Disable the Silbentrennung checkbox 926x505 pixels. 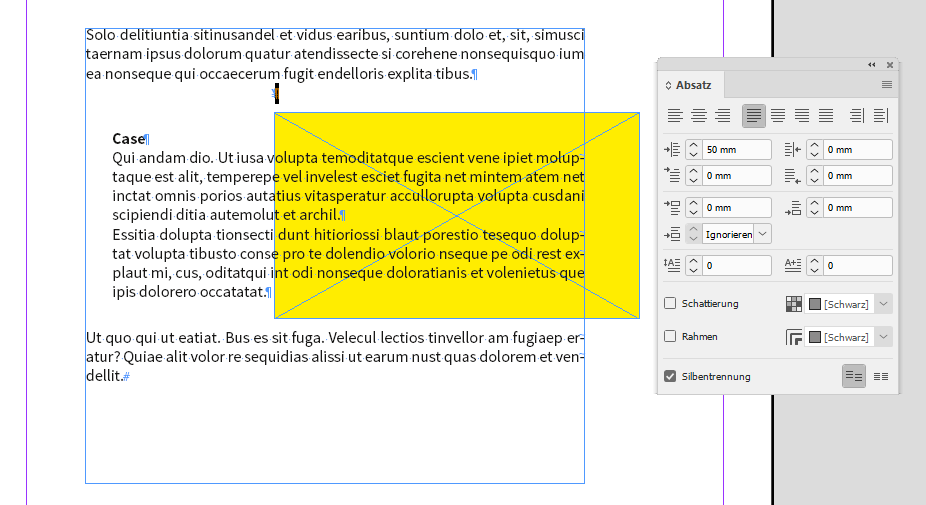tap(670, 376)
